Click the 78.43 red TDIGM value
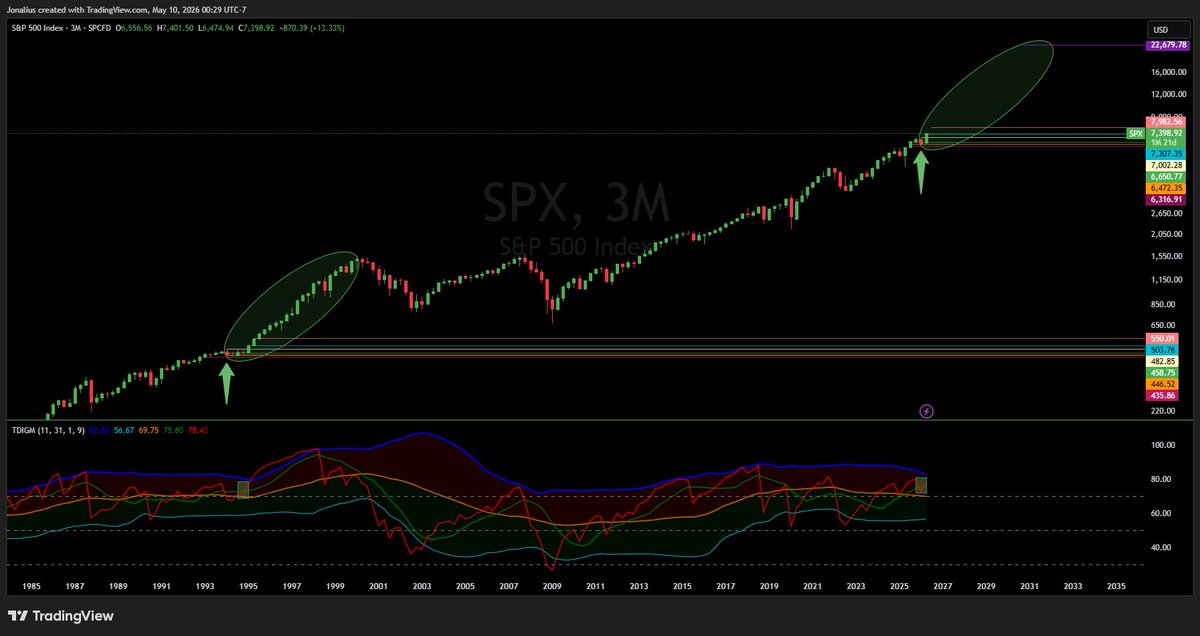Image resolution: width=1200 pixels, height=636 pixels. point(197,429)
